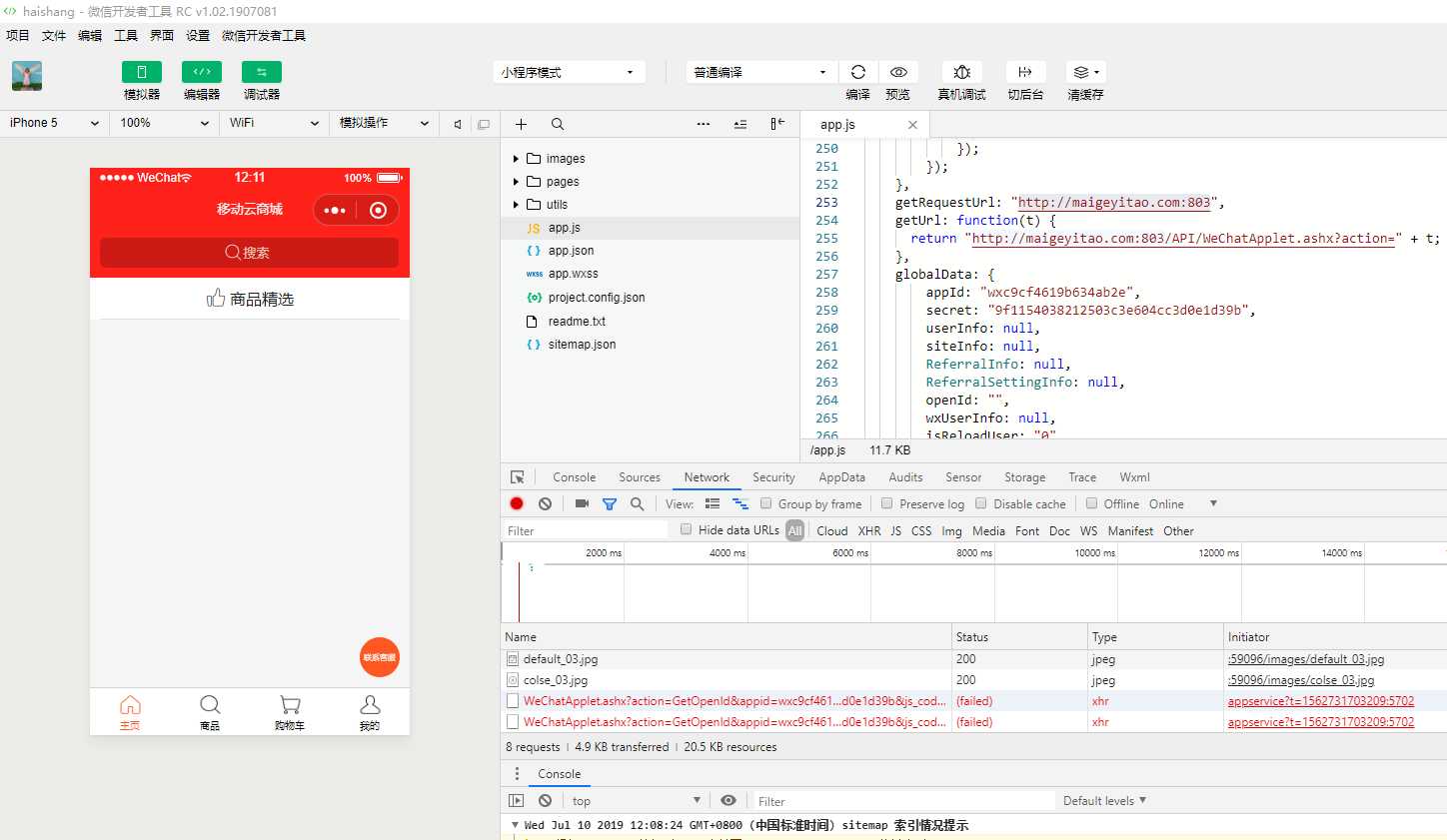
Task: Click the 编译 compile refresh icon
Action: (x=857, y=72)
